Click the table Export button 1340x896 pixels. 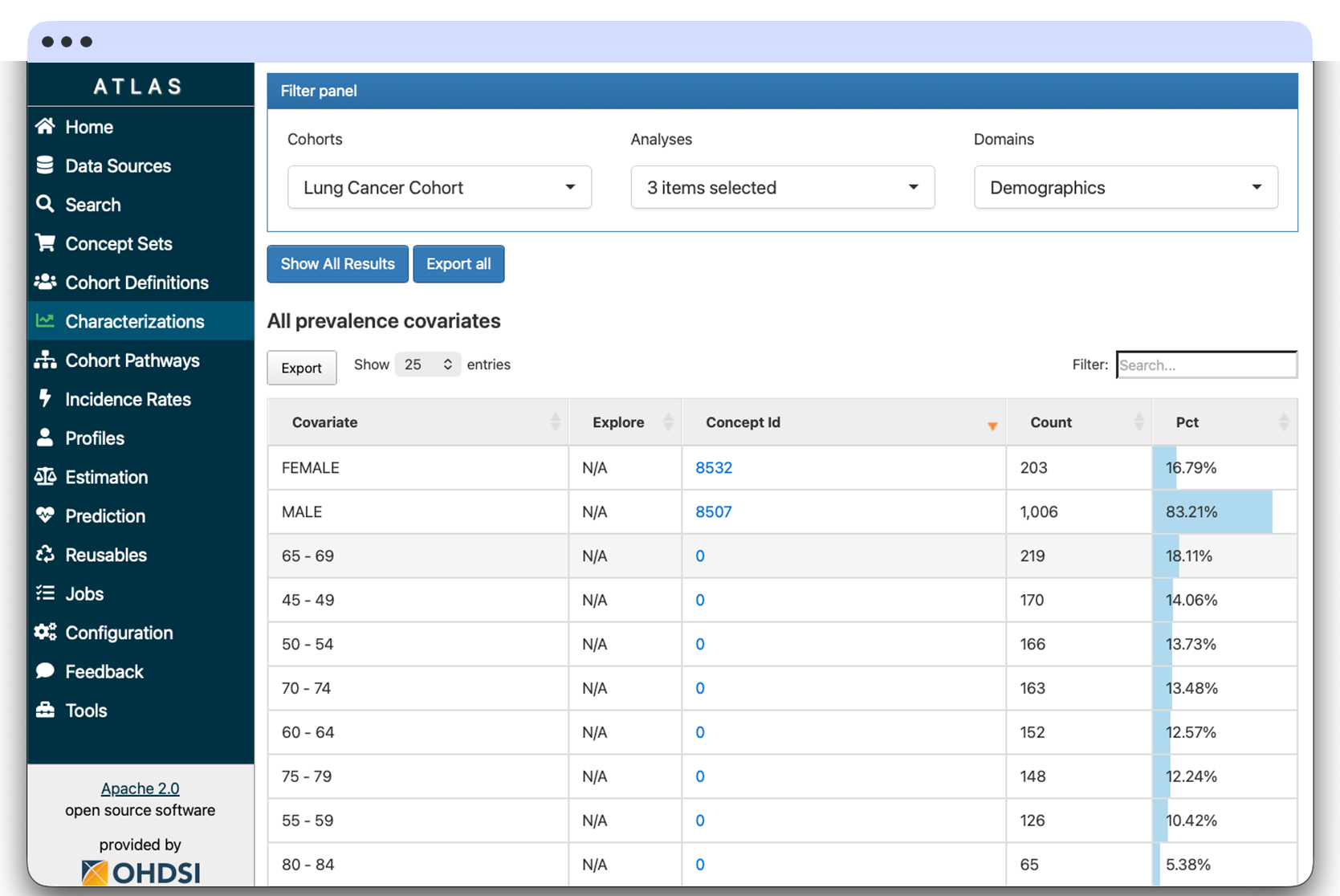[302, 367]
